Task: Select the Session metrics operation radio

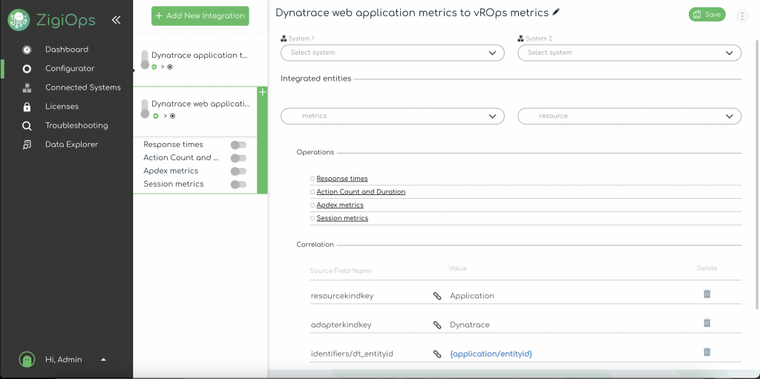Action: point(313,218)
